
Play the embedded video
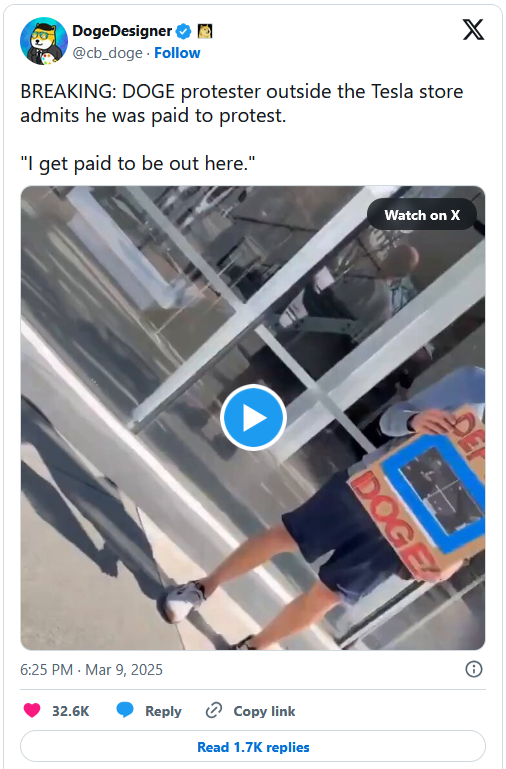click(x=253, y=417)
